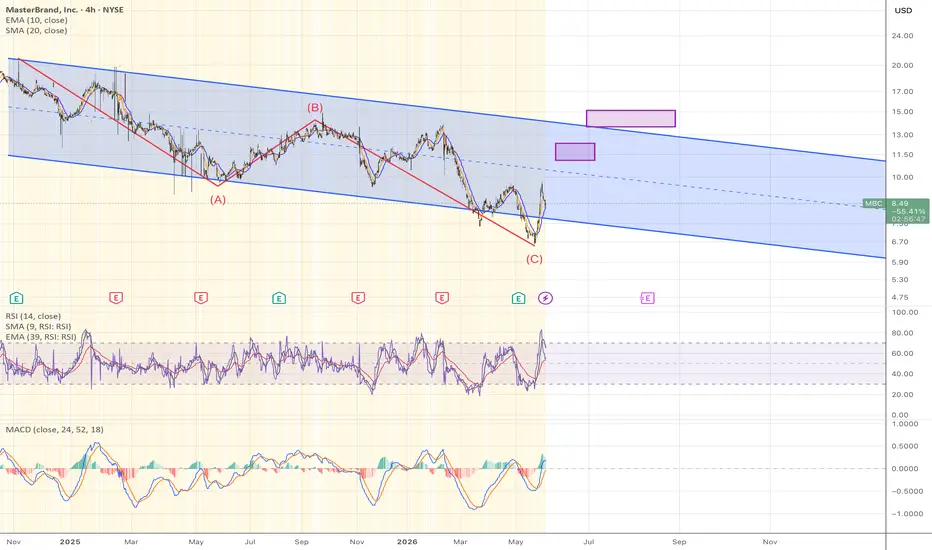Click the 1.0000 MACD axis label

pyautogui.click(x=905, y=424)
